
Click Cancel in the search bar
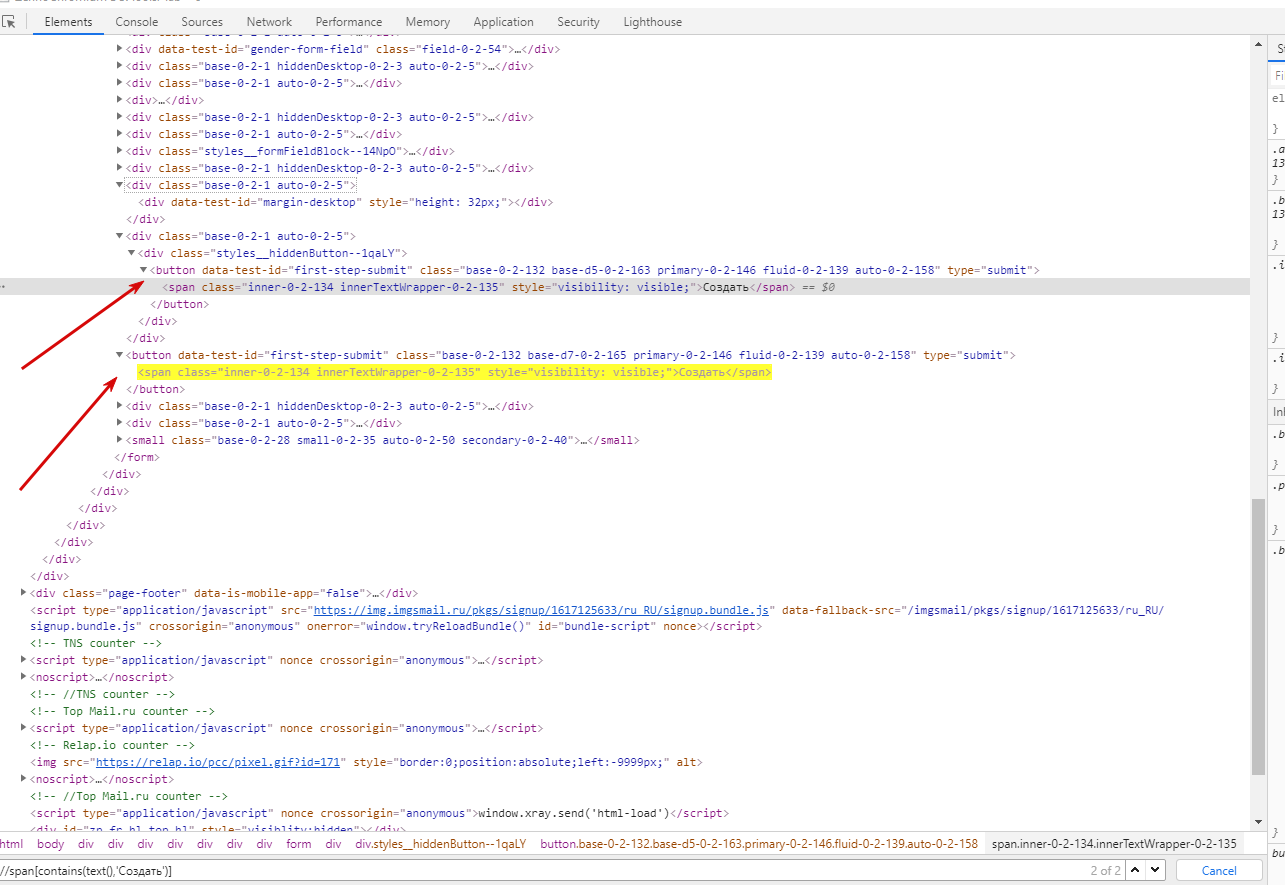(x=1218, y=870)
